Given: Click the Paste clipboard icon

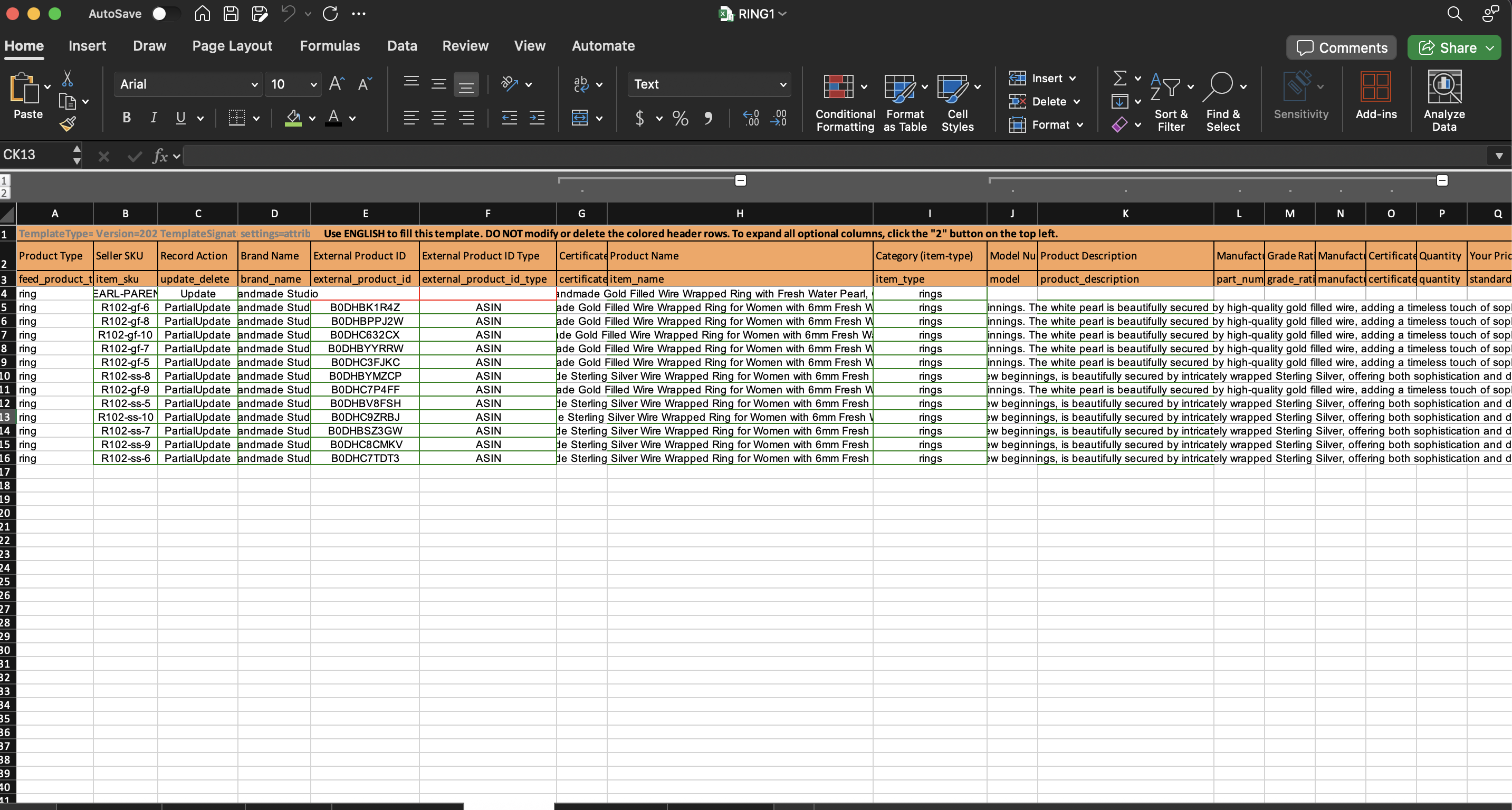Looking at the screenshot, I should 25,88.
